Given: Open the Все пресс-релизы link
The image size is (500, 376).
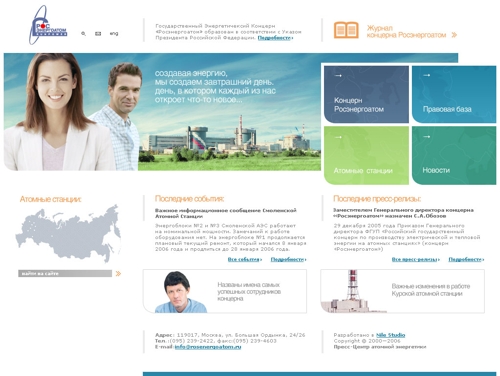Looking at the screenshot, I should (x=416, y=259).
